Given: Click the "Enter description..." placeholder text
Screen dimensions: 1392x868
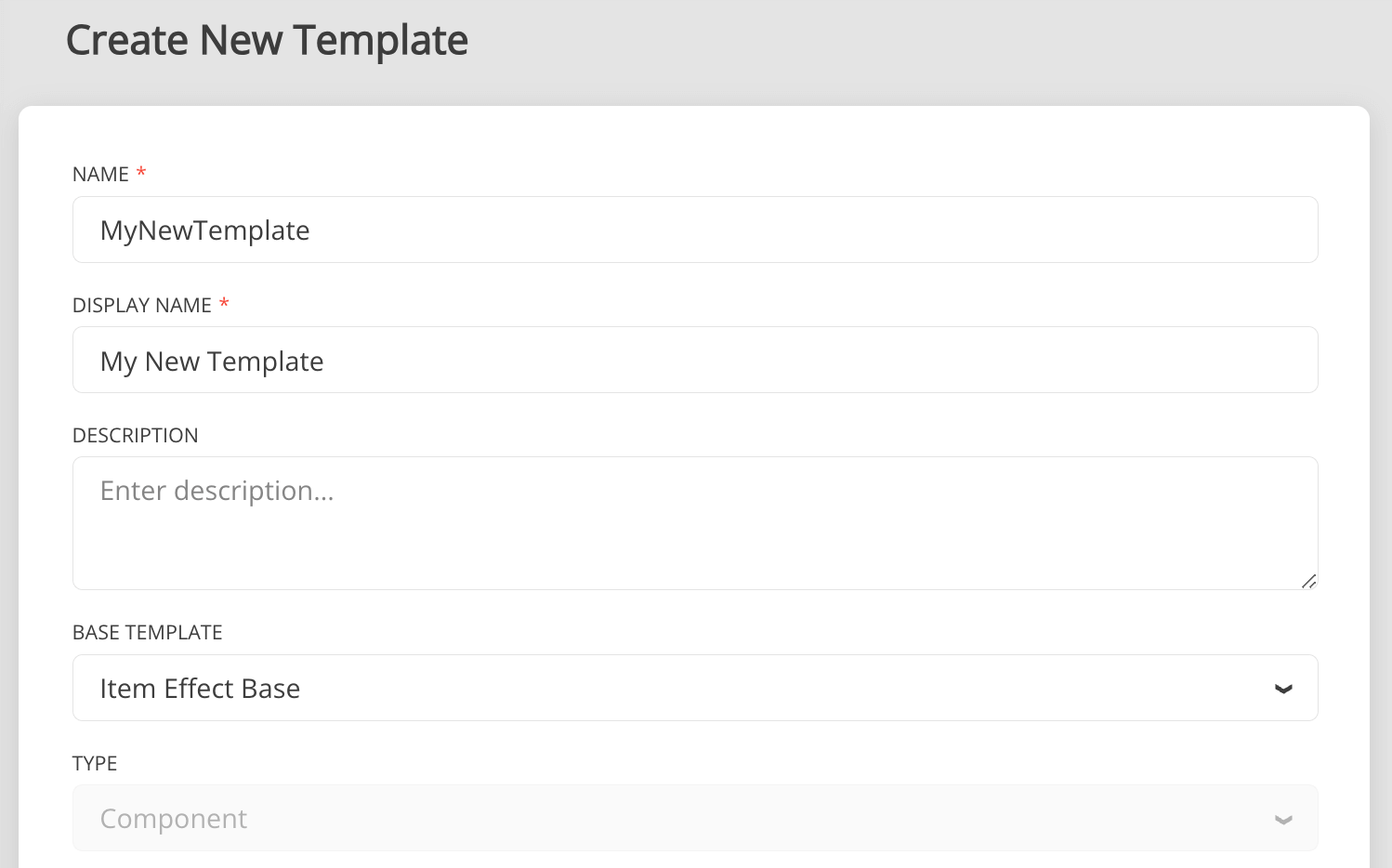Looking at the screenshot, I should pyautogui.click(x=217, y=491).
